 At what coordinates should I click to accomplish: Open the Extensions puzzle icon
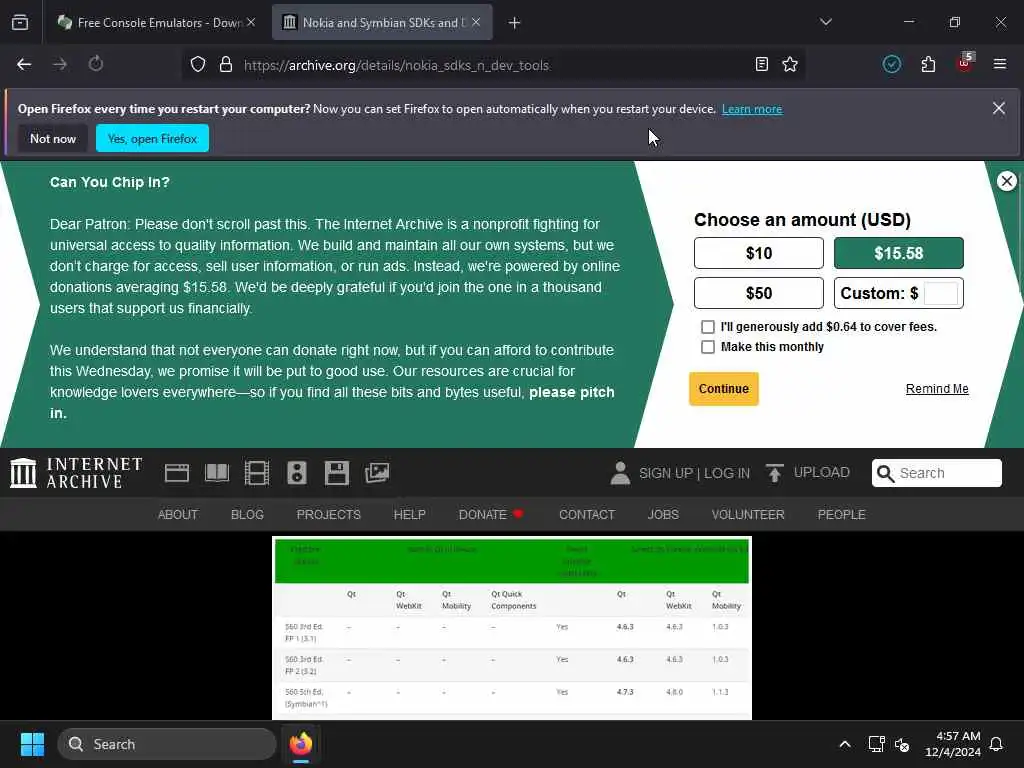click(x=928, y=64)
